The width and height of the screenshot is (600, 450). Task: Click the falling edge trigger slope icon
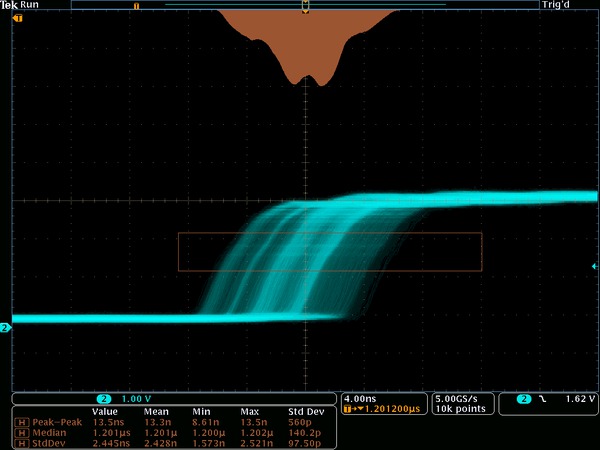(543, 400)
